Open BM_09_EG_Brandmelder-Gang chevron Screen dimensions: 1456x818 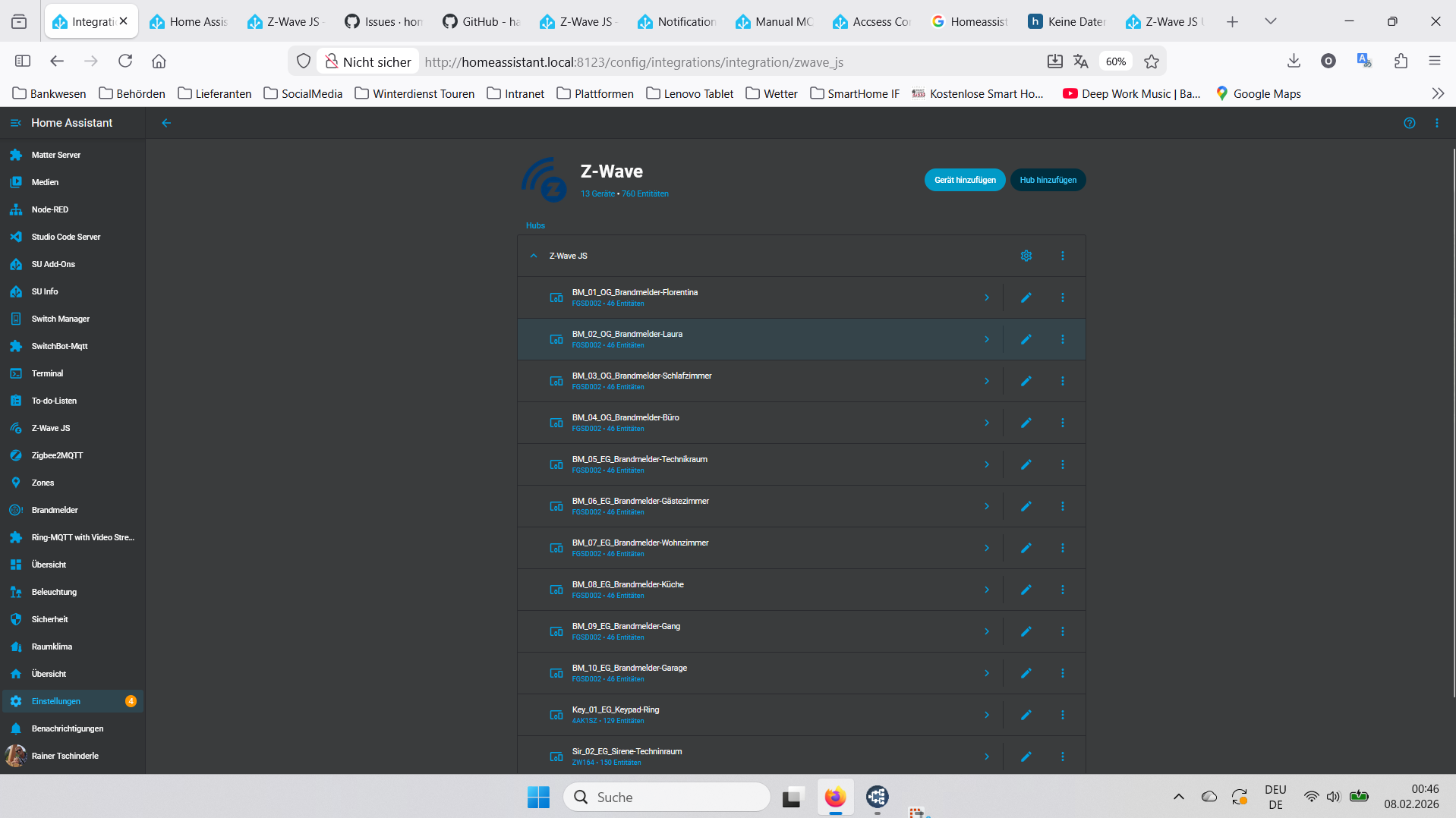pyautogui.click(x=987, y=631)
